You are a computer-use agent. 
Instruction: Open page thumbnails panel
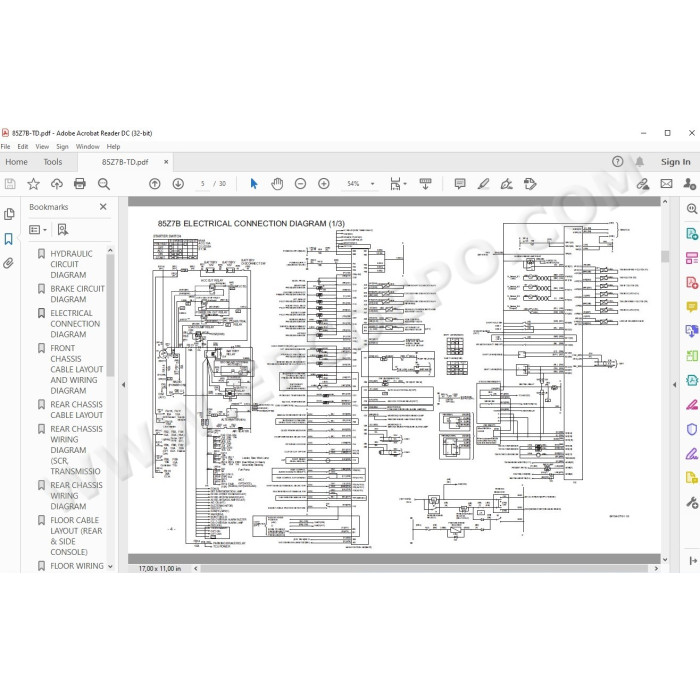(9, 214)
